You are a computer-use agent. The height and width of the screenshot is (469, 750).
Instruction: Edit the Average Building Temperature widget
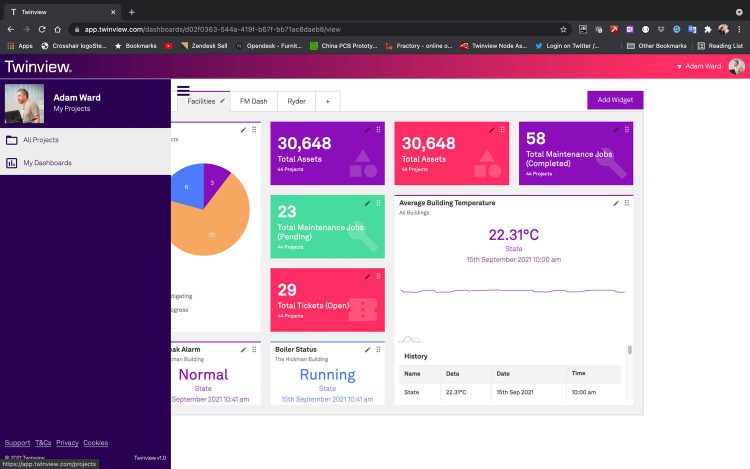[x=616, y=203]
